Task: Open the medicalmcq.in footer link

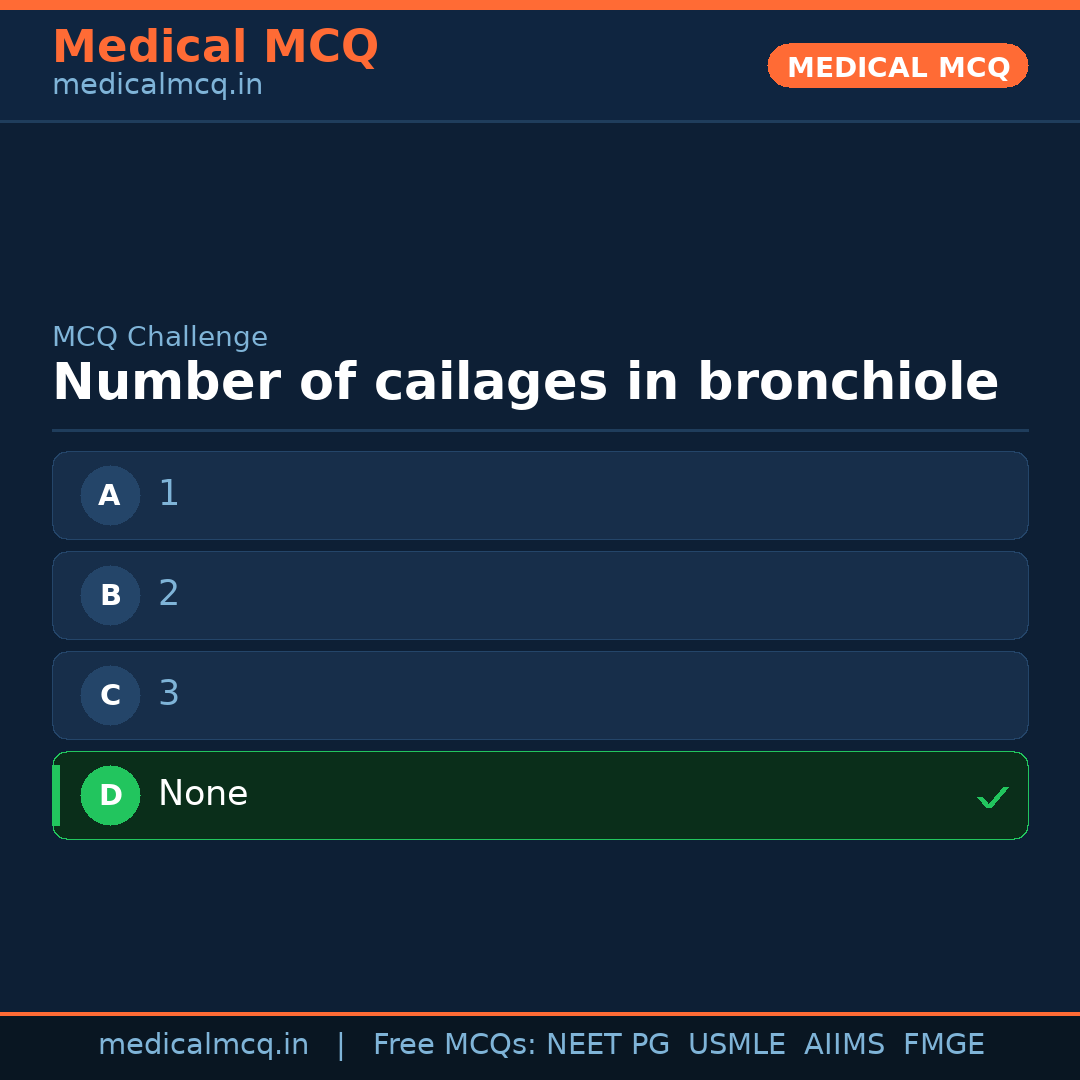Action: pyautogui.click(x=204, y=1043)
